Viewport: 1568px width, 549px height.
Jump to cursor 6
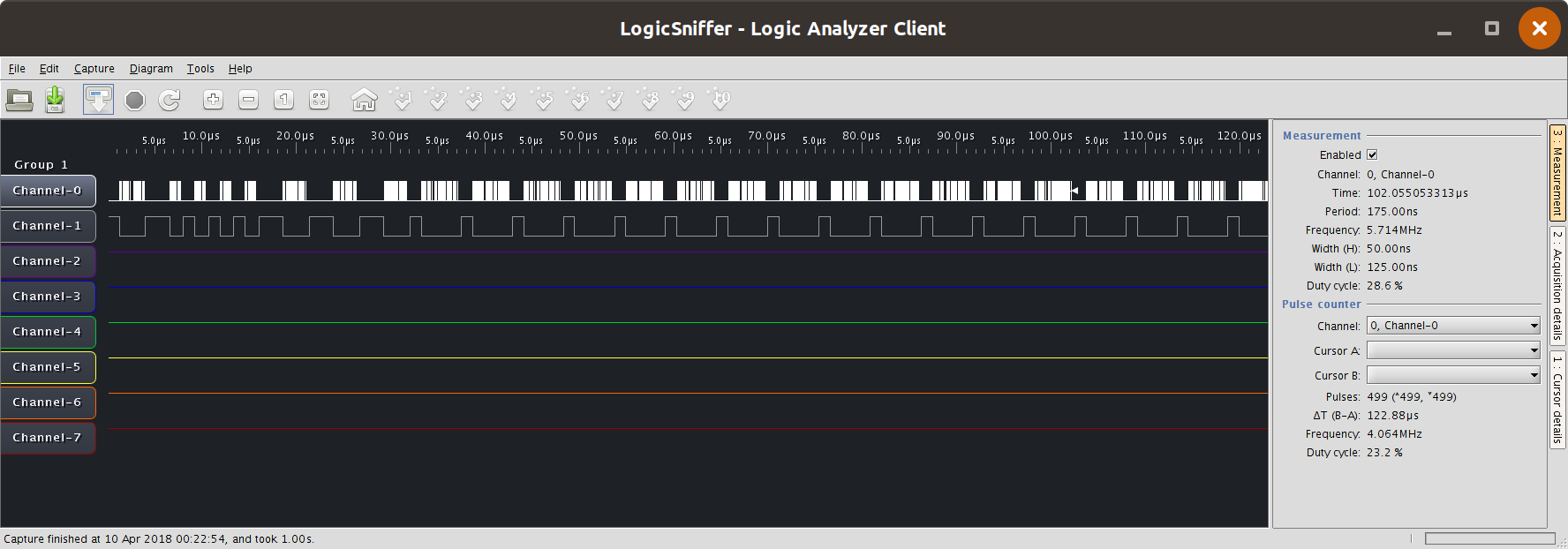(578, 100)
